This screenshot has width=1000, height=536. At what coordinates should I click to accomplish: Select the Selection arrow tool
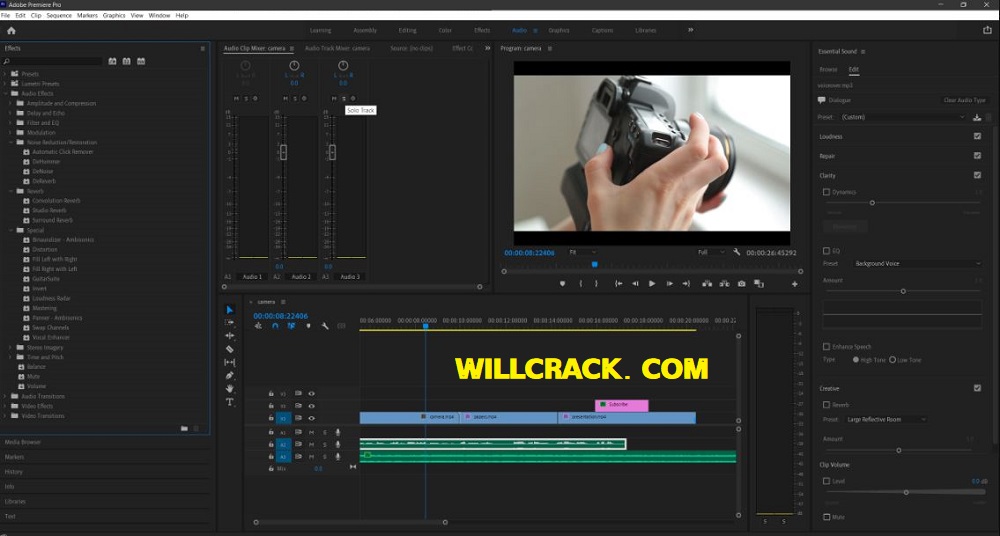click(x=230, y=310)
